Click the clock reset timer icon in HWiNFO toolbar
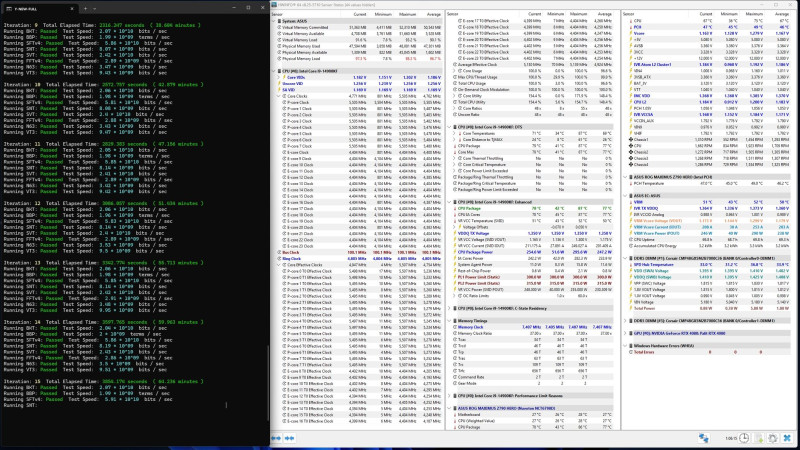 click(744, 438)
